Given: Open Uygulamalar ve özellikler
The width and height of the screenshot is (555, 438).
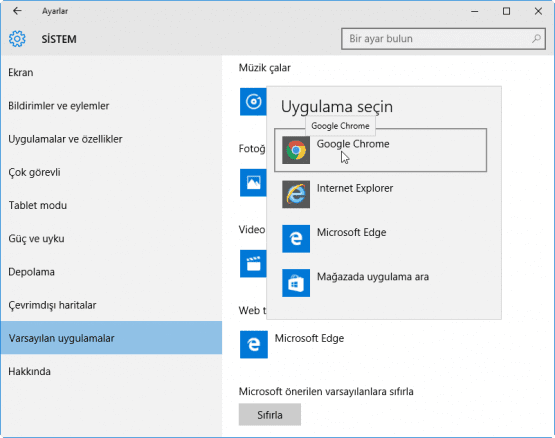Looking at the screenshot, I should click(111, 139).
